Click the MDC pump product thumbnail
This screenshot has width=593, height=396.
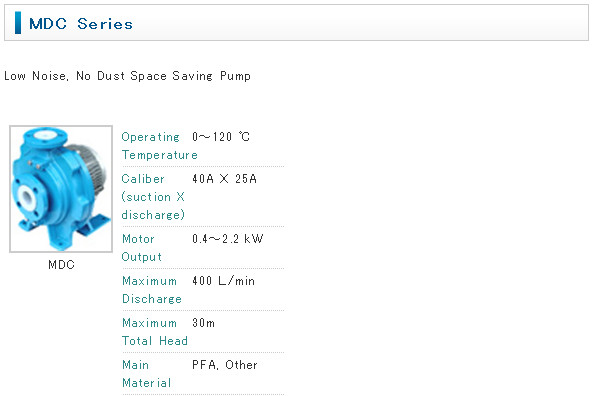[x=61, y=189]
